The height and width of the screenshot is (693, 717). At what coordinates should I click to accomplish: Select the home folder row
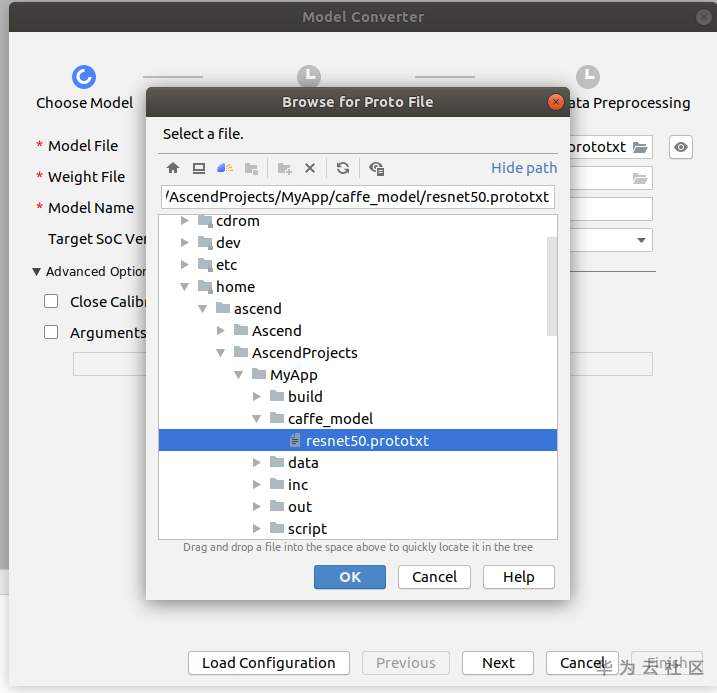(x=358, y=287)
